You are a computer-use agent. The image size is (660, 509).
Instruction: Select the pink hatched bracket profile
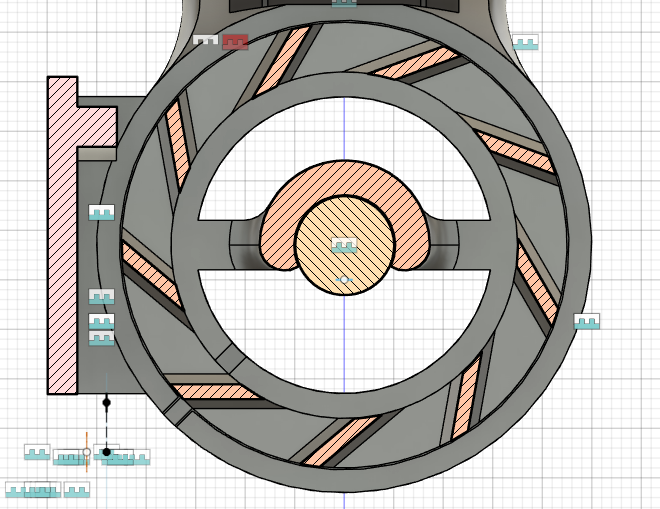tap(63, 236)
